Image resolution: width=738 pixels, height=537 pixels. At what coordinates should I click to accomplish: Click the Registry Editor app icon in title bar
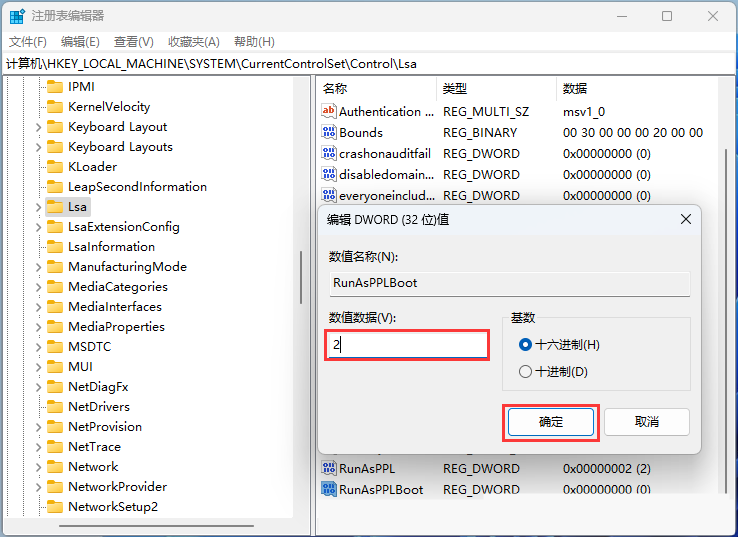(x=17, y=16)
